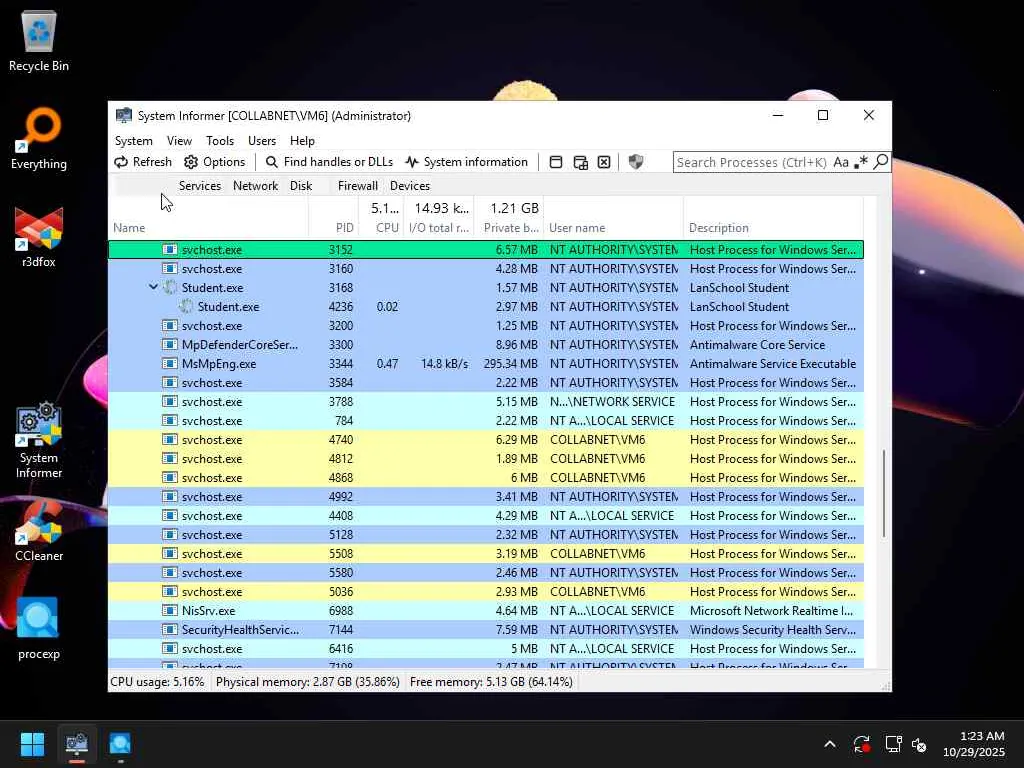The width and height of the screenshot is (1024, 768).
Task: Switch to the Devices tab
Action: tap(409, 185)
